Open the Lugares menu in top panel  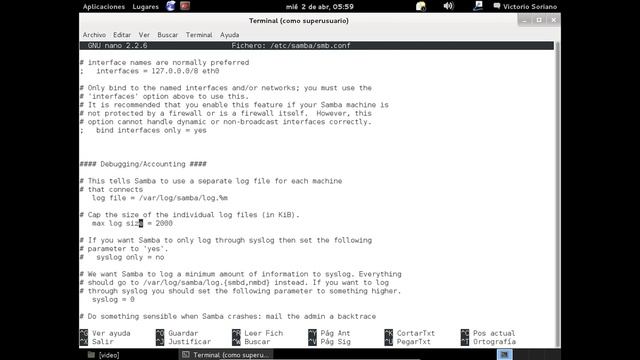click(x=145, y=7)
